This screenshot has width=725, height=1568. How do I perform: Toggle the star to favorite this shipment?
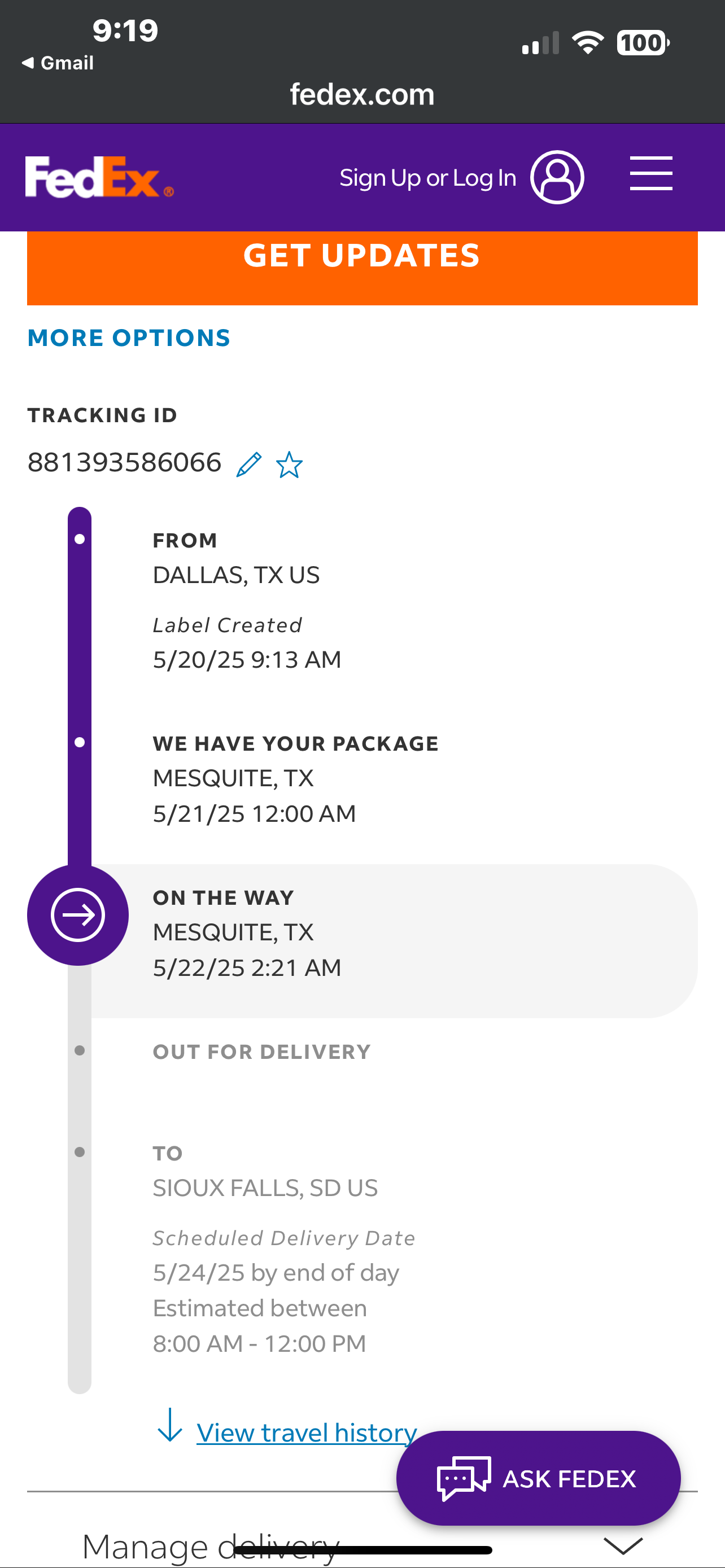tap(289, 465)
